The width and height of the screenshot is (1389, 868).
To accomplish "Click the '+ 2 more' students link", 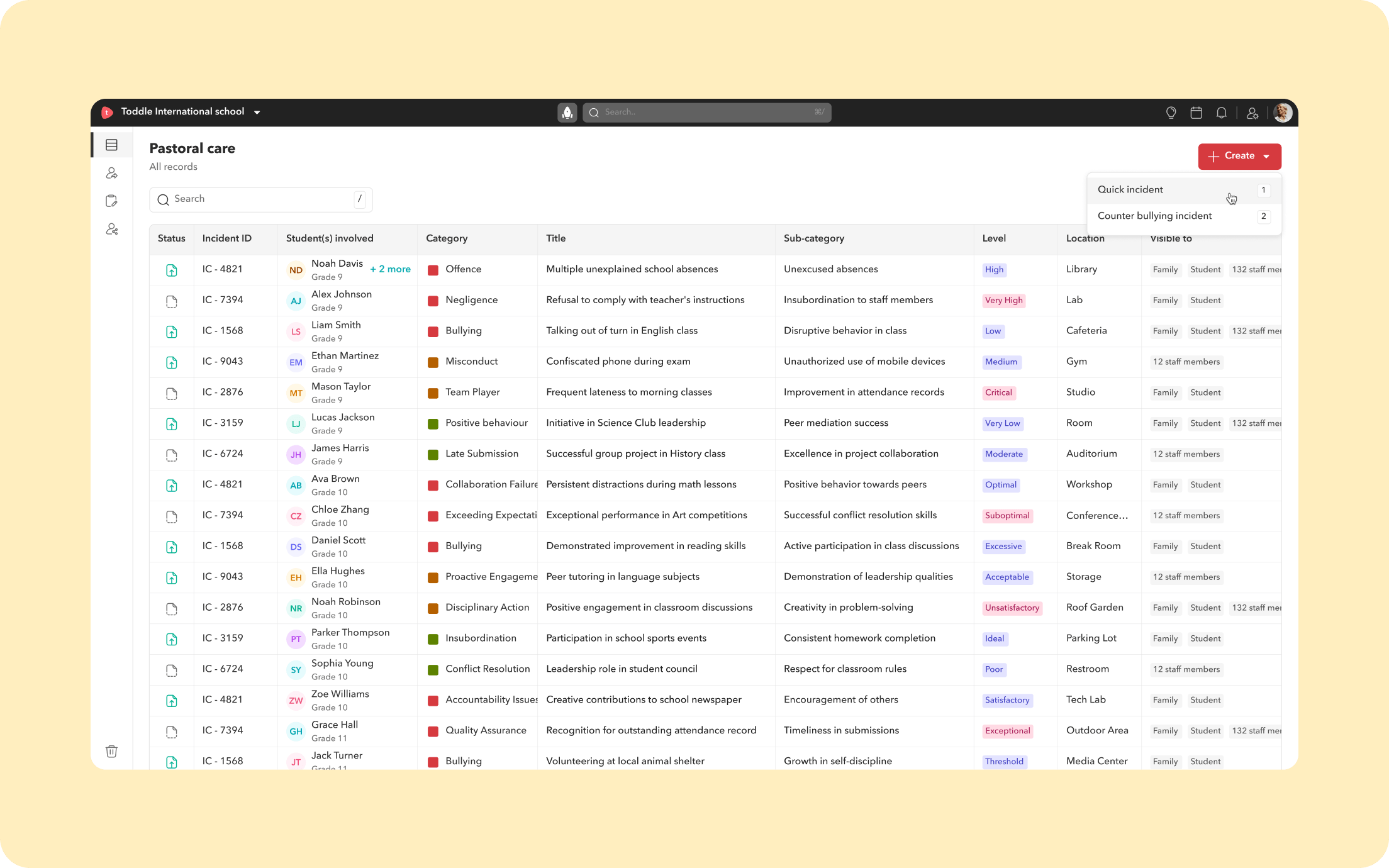I will click(x=390, y=269).
